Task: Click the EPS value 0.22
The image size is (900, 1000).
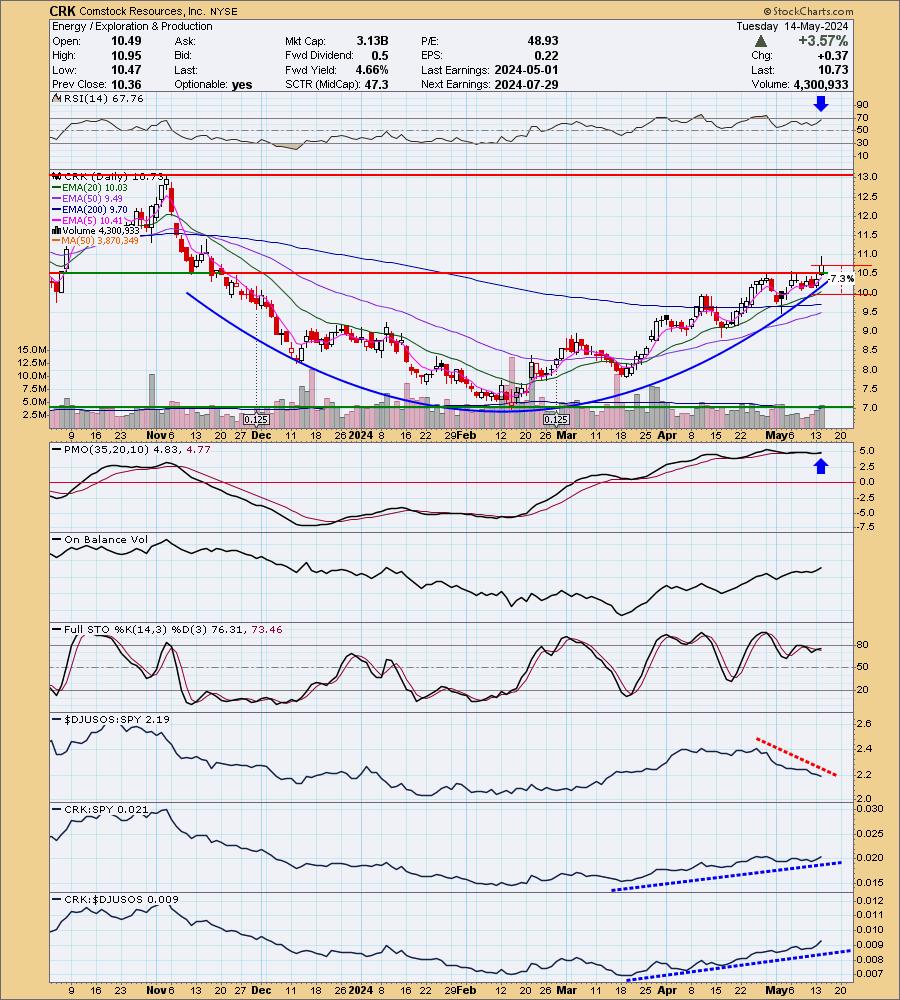Action: point(547,55)
